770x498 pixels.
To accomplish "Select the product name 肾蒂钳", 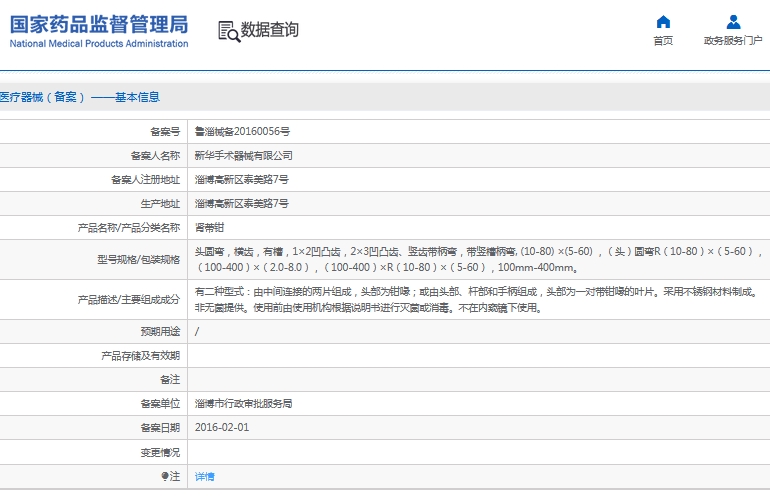I will click(x=209, y=228).
